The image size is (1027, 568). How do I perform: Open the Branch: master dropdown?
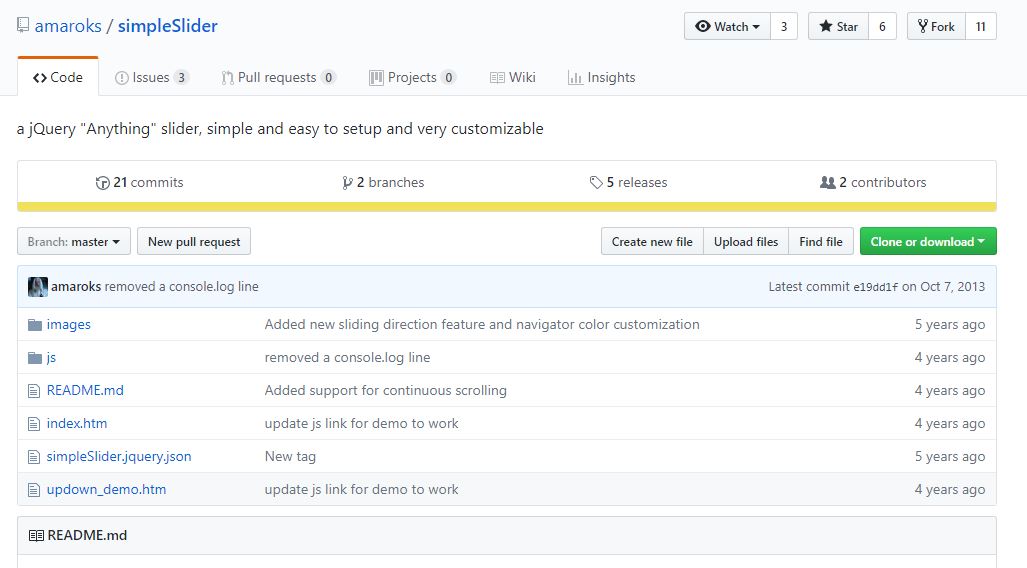(x=74, y=242)
